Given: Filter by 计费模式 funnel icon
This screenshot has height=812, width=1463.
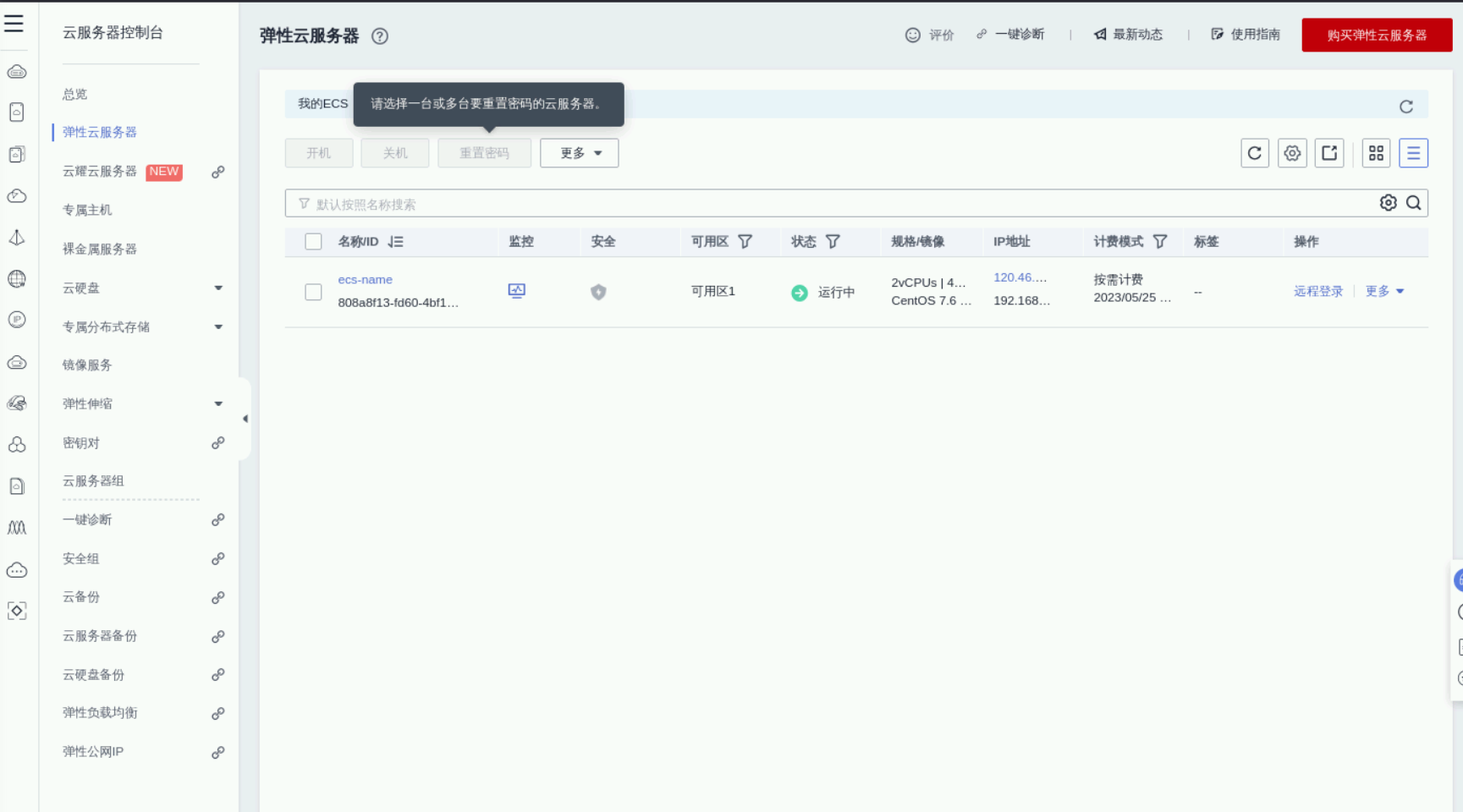Looking at the screenshot, I should pos(1160,242).
